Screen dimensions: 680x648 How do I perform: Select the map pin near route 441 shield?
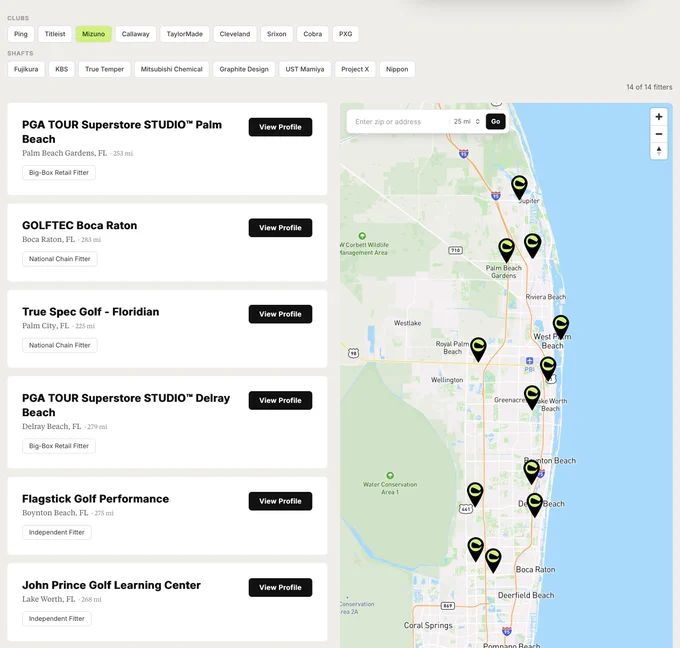(475, 494)
